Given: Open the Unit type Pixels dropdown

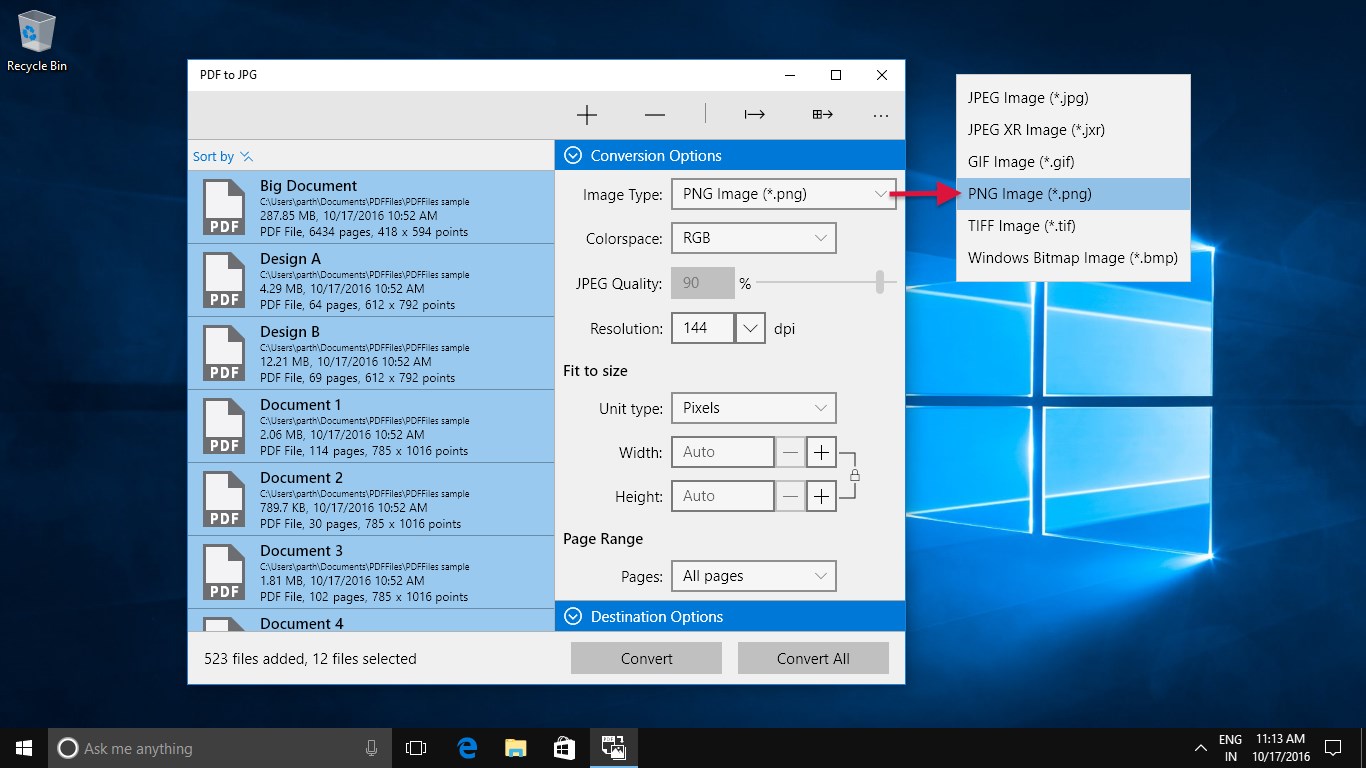Looking at the screenshot, I should 753,408.
